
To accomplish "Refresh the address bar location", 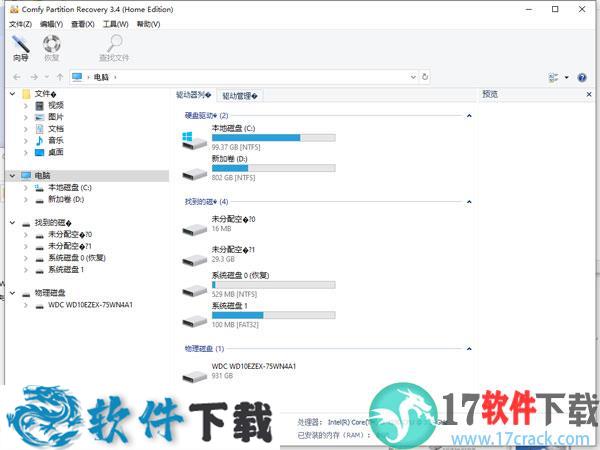I will click(425, 77).
